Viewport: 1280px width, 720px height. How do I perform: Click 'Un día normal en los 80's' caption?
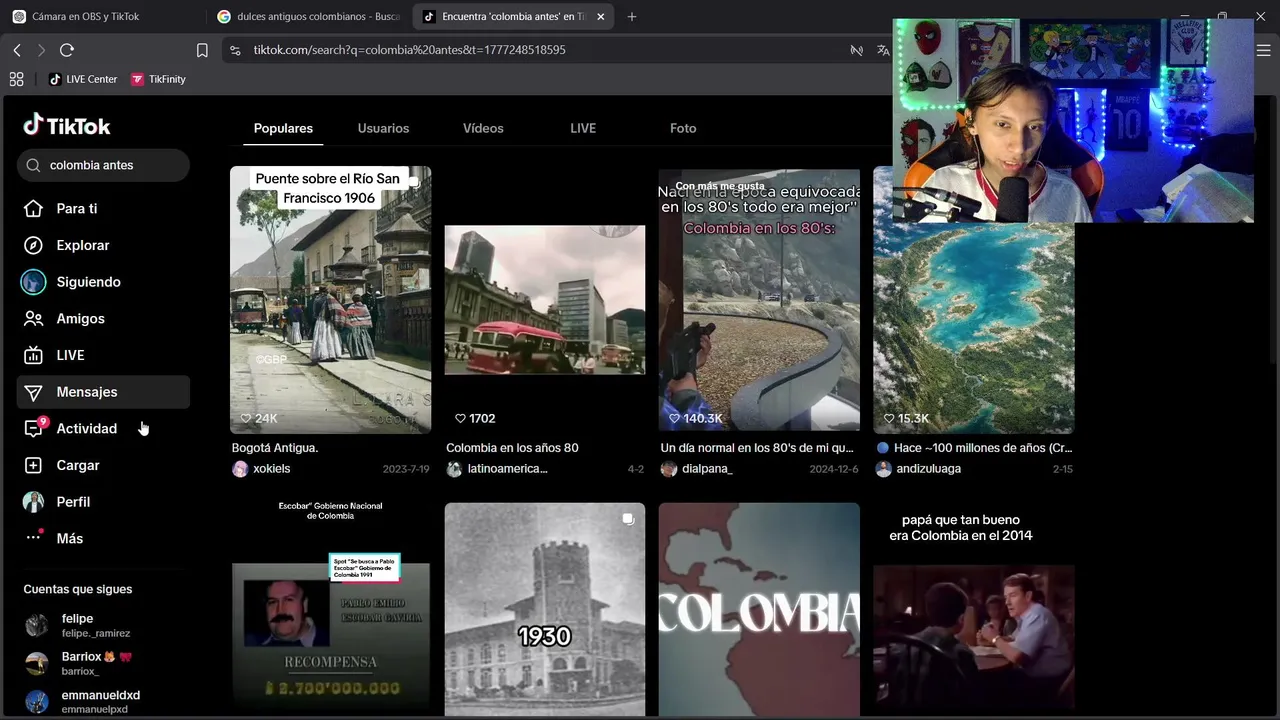[757, 448]
